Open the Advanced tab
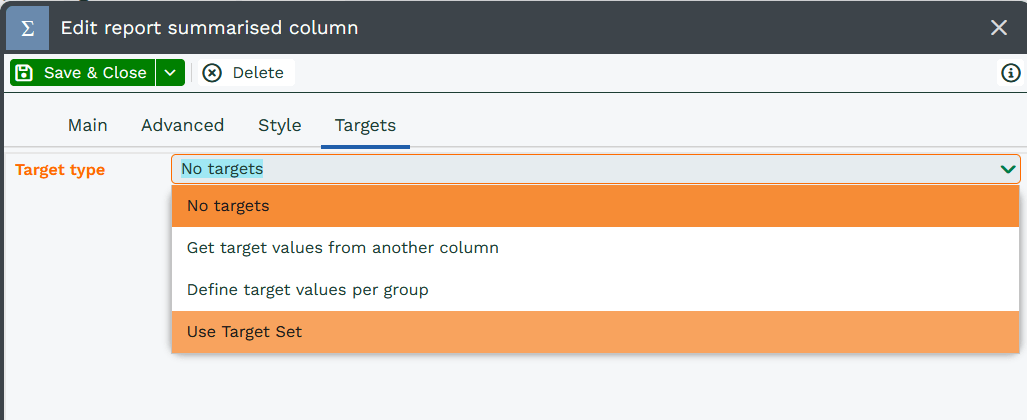 182,125
